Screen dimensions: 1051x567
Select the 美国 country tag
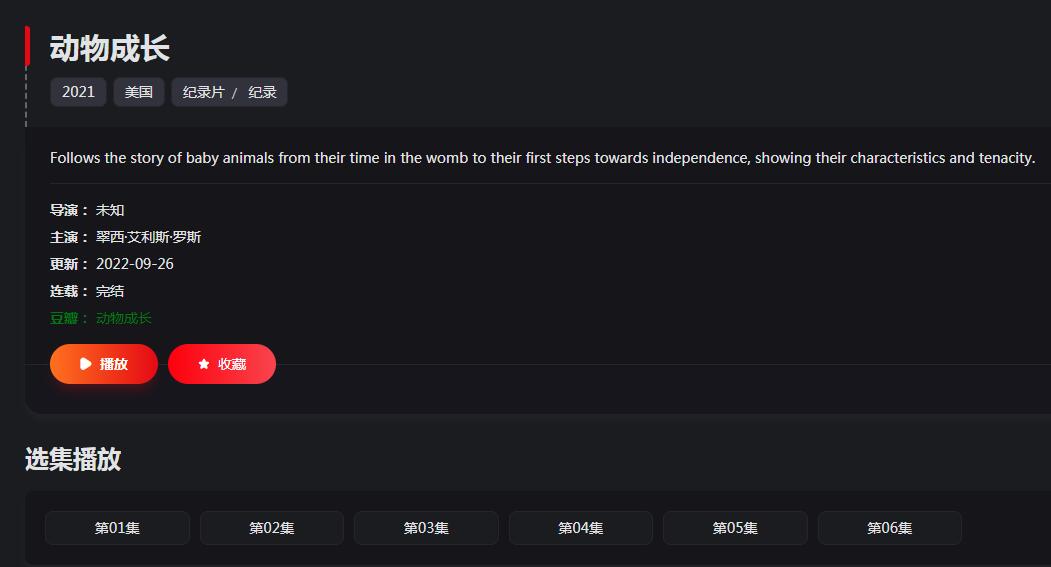(x=139, y=92)
